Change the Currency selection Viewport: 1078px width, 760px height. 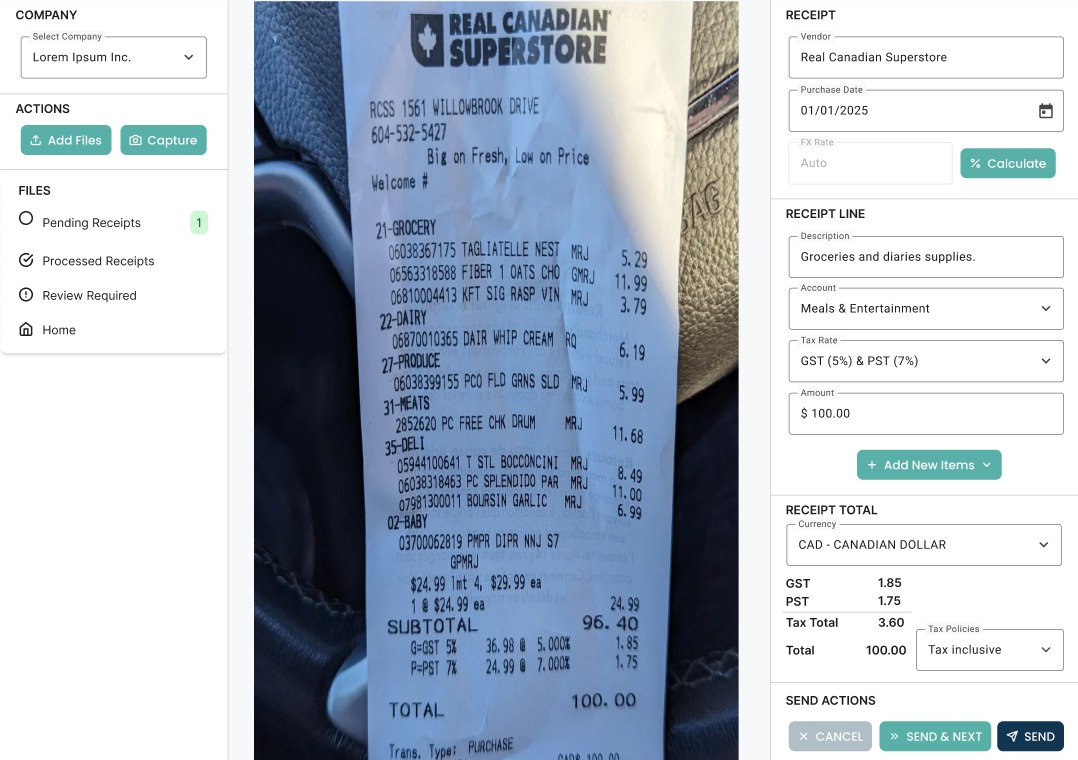point(923,545)
